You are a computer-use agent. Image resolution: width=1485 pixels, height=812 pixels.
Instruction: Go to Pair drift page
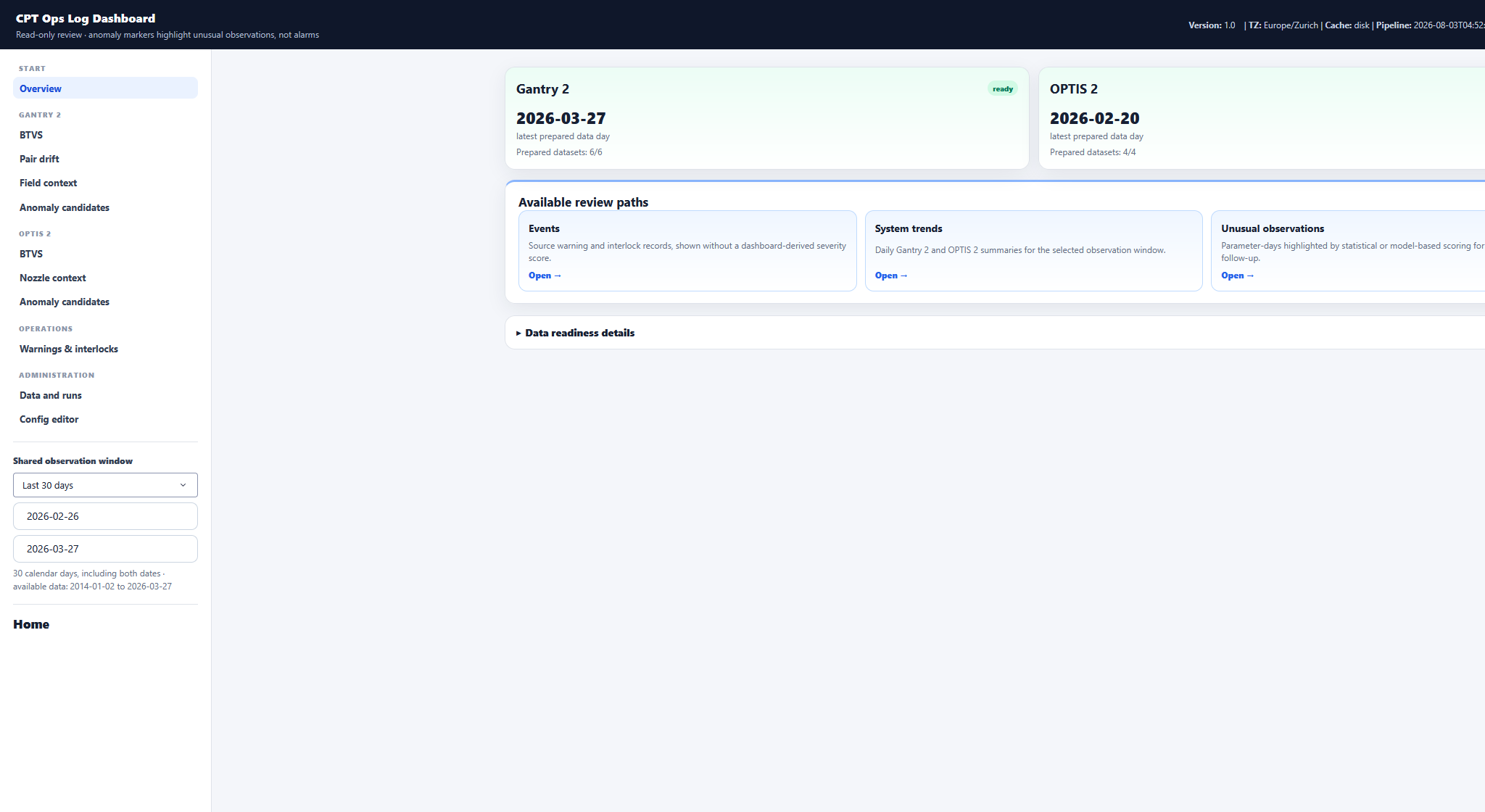click(105, 159)
